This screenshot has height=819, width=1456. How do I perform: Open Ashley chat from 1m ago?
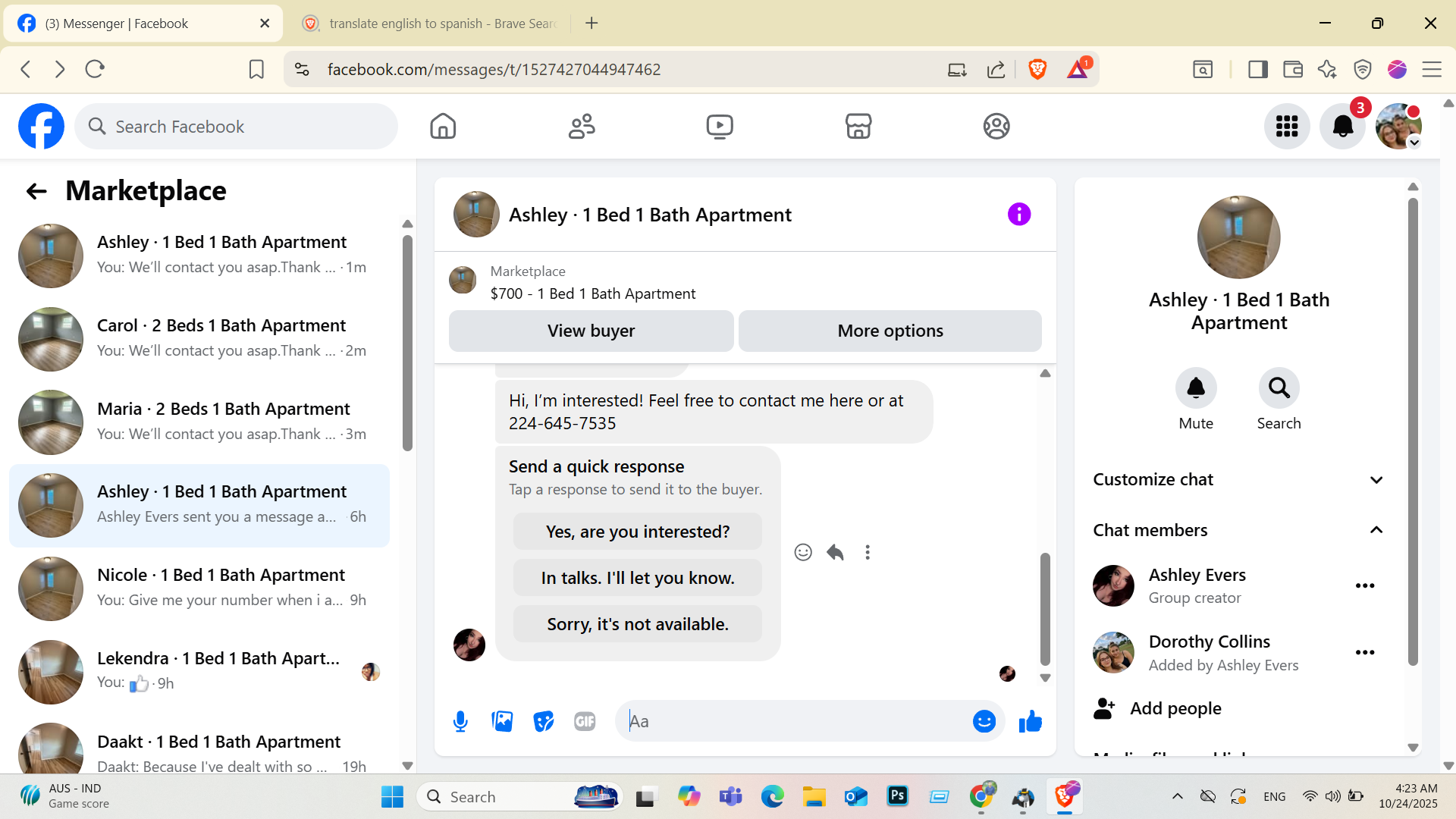(x=199, y=256)
